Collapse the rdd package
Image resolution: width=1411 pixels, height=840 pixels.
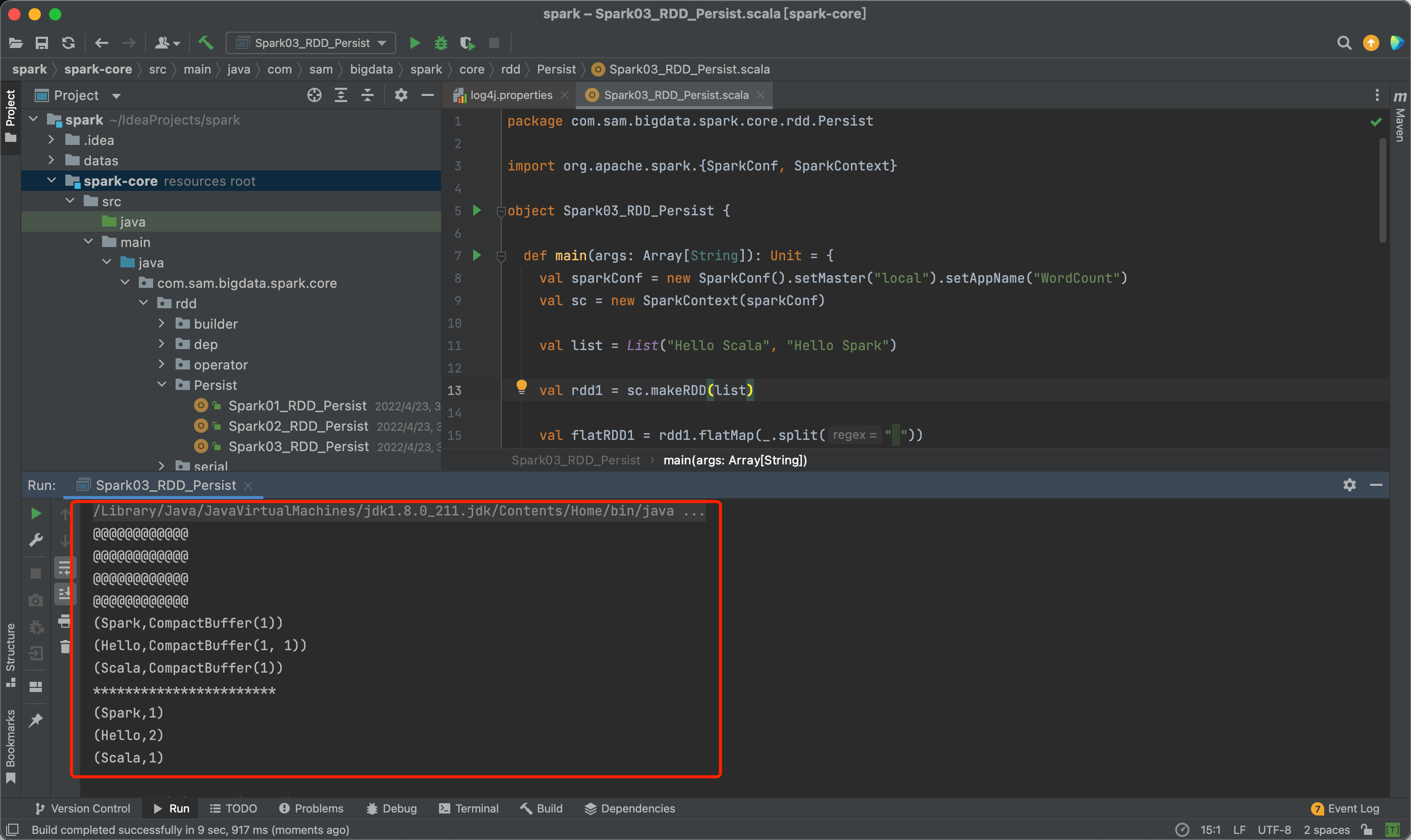pos(144,303)
